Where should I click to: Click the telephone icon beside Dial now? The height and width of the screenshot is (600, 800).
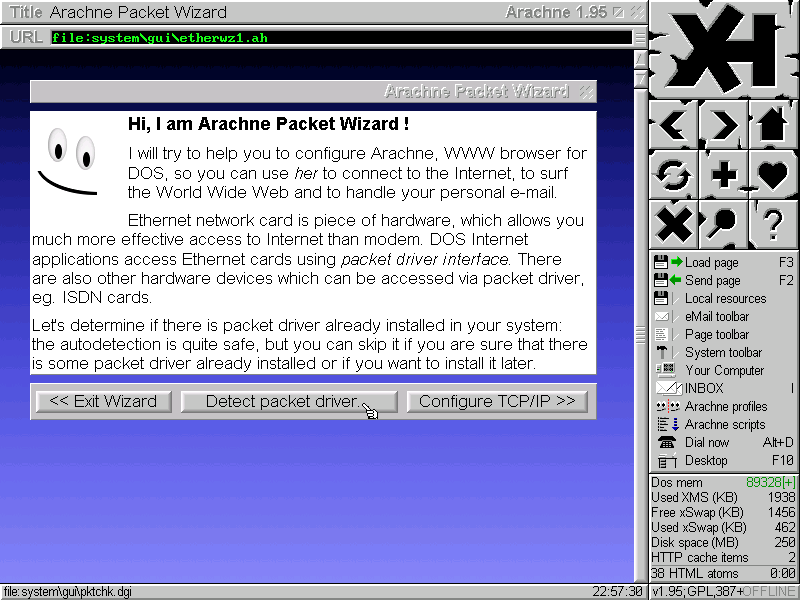tap(666, 442)
